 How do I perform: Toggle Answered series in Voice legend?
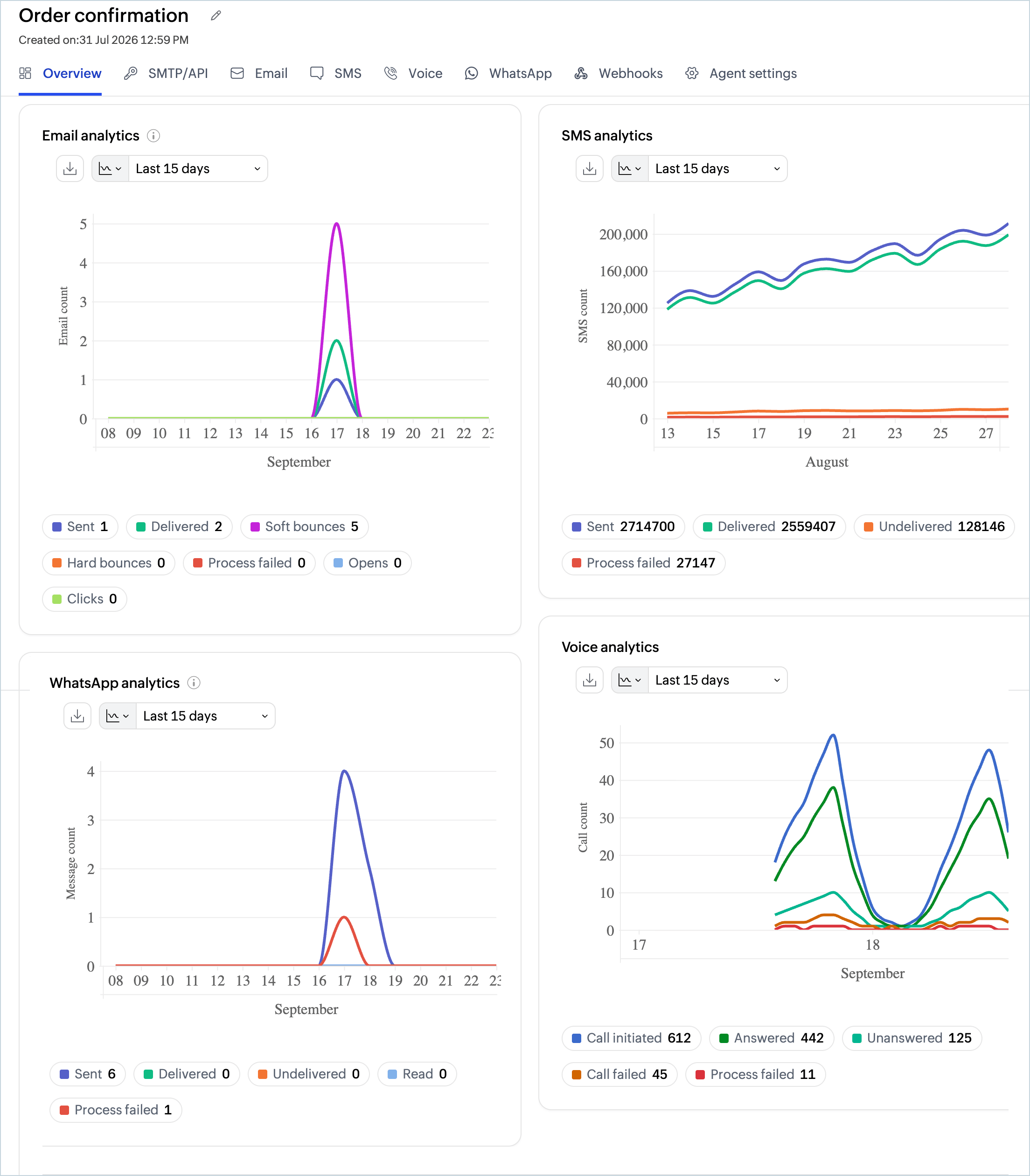pos(772,1038)
